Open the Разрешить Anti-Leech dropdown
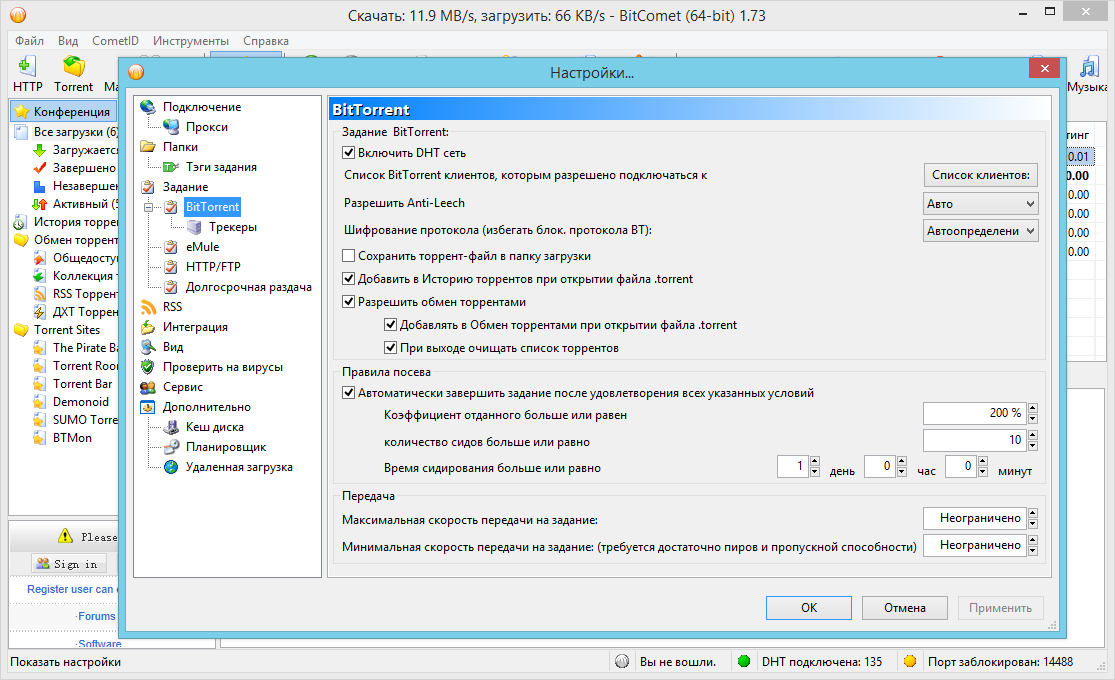The width and height of the screenshot is (1115, 680). (981, 203)
